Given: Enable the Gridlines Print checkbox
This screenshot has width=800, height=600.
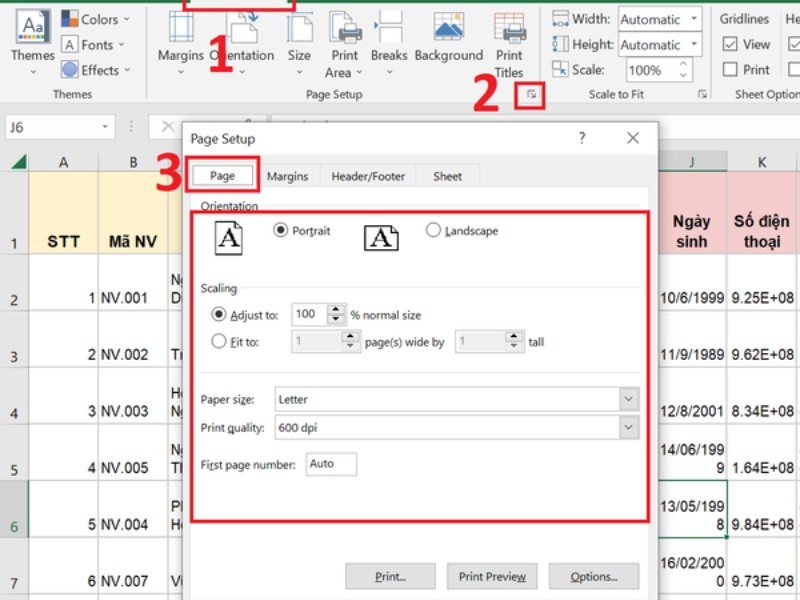Looking at the screenshot, I should [730, 69].
